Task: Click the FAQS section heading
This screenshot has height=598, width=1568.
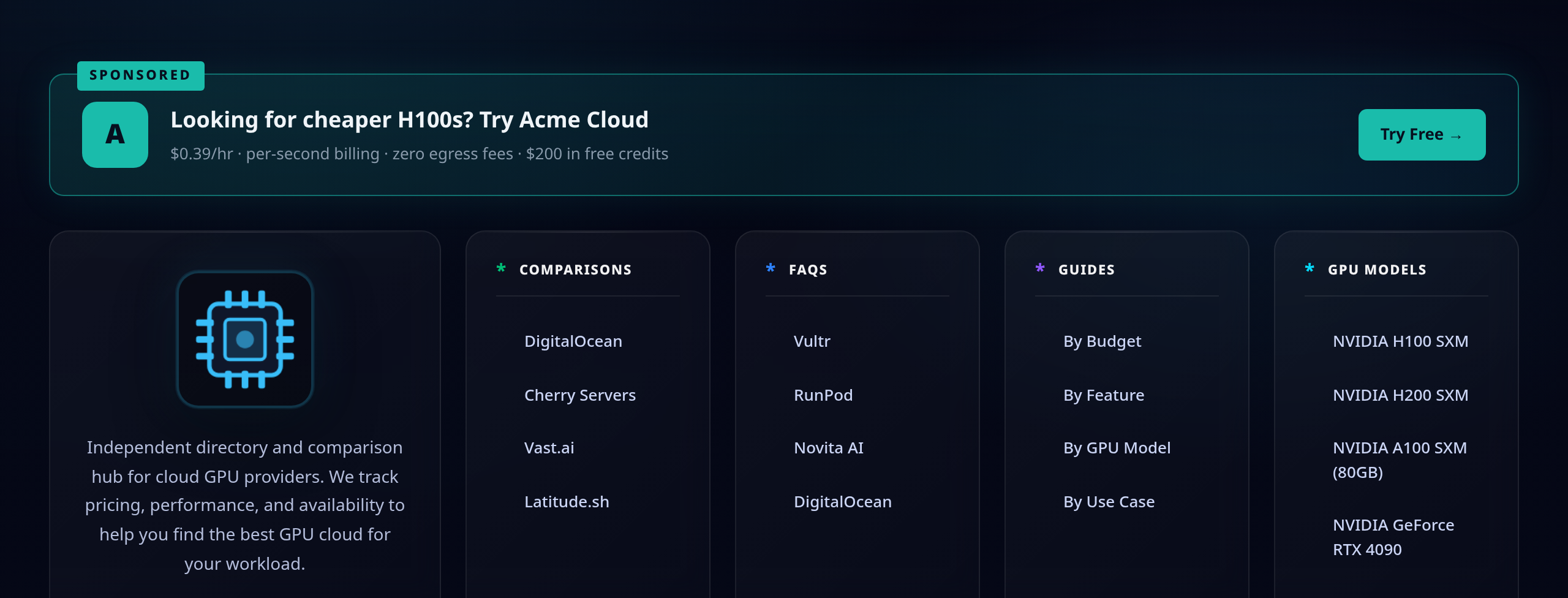Action: 808,270
